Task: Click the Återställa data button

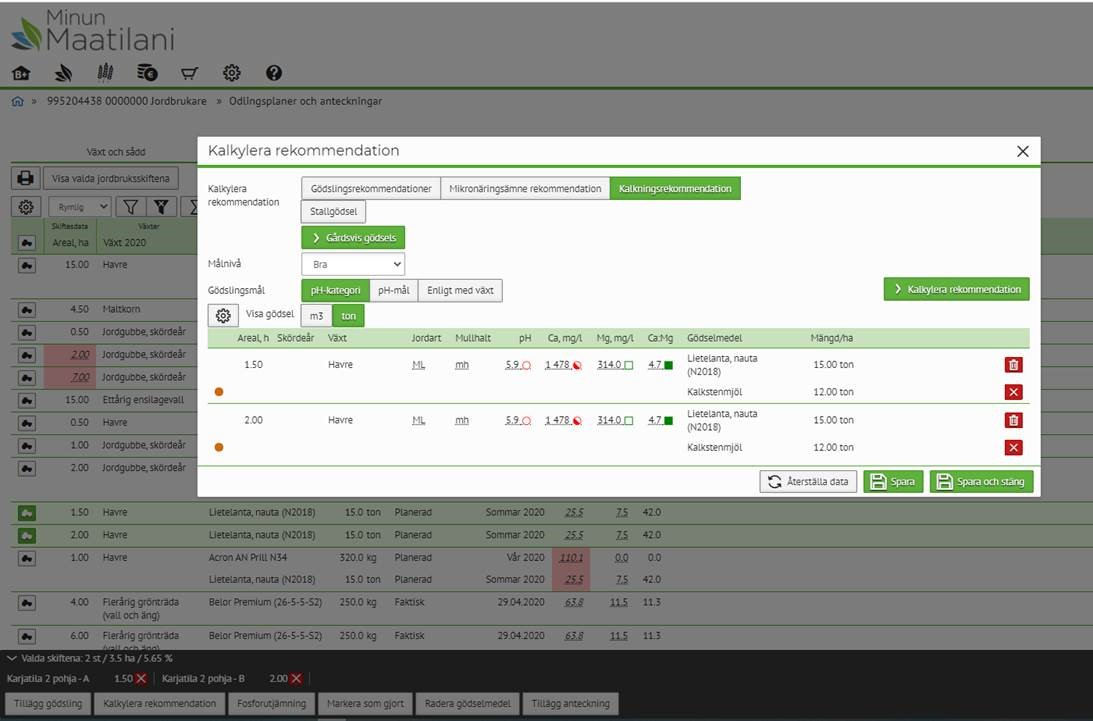Action: pos(807,482)
